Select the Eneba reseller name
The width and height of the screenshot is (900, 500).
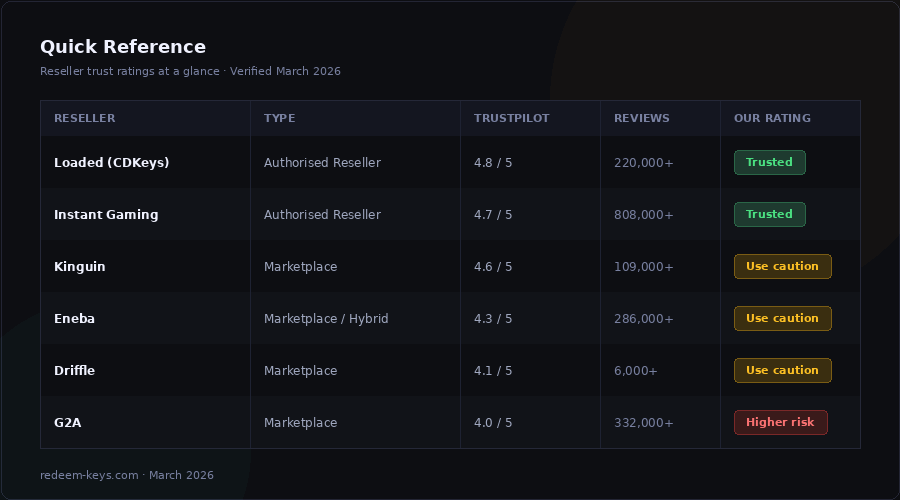[x=74, y=318]
